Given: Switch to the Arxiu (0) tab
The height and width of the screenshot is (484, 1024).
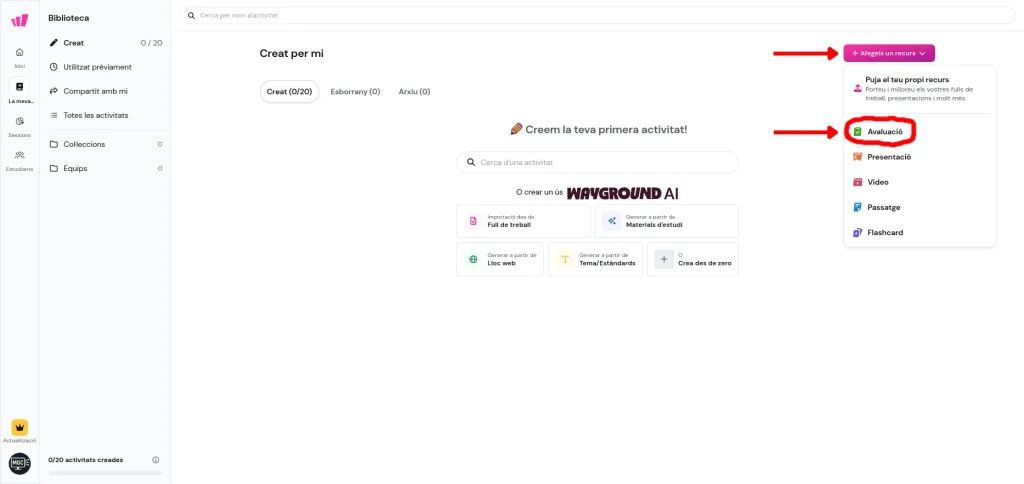Looking at the screenshot, I should [414, 92].
